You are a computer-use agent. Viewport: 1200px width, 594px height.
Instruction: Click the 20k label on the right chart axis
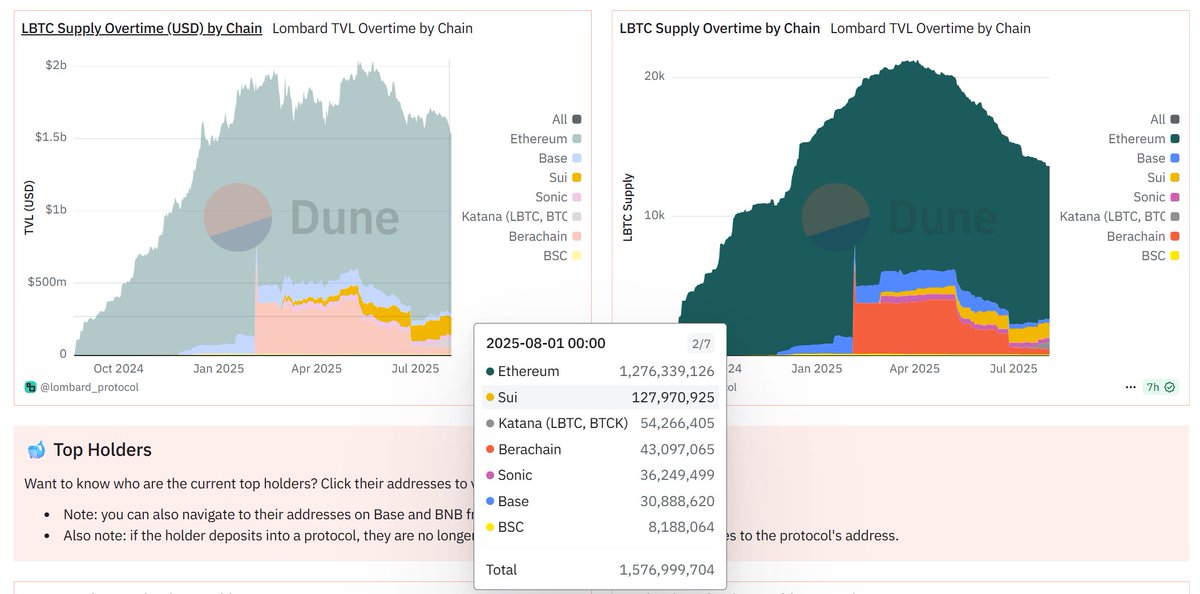click(x=654, y=77)
